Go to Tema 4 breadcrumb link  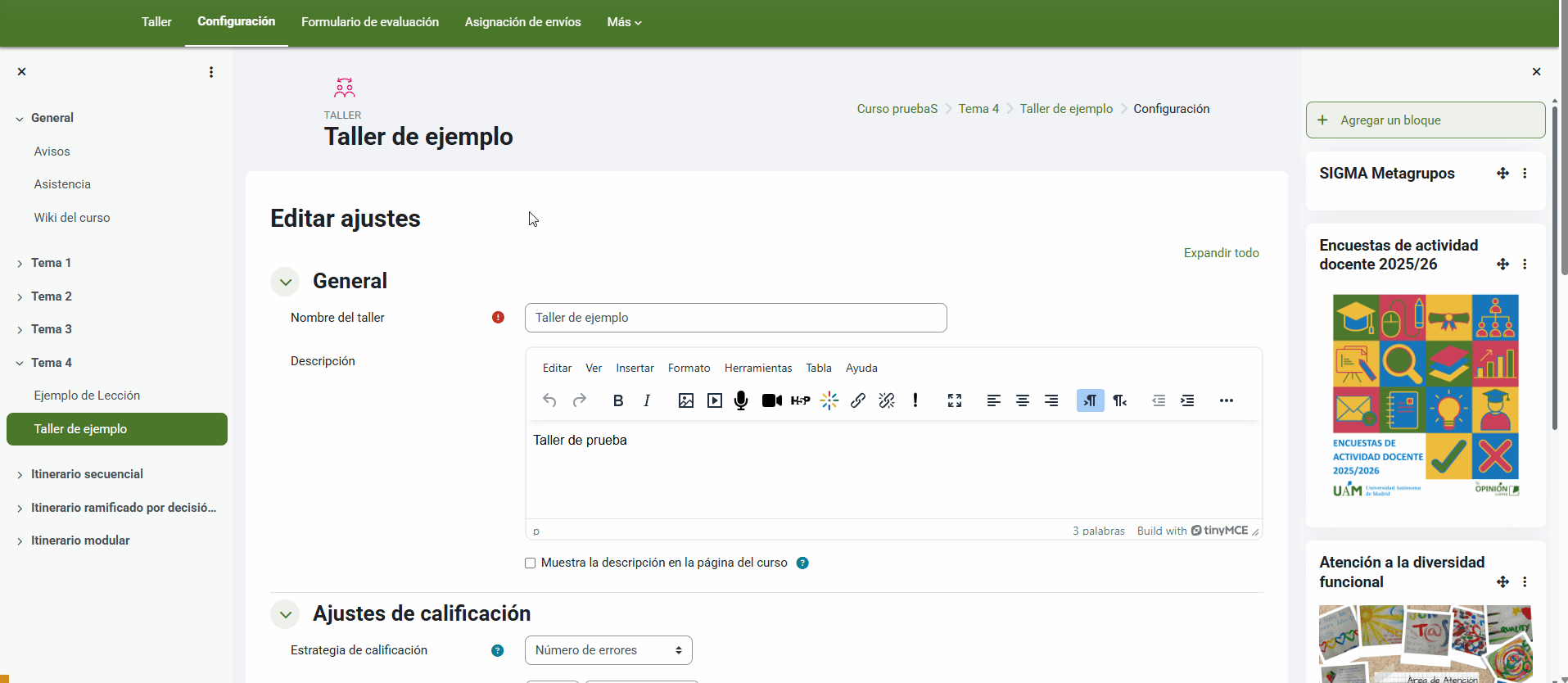tap(978, 109)
